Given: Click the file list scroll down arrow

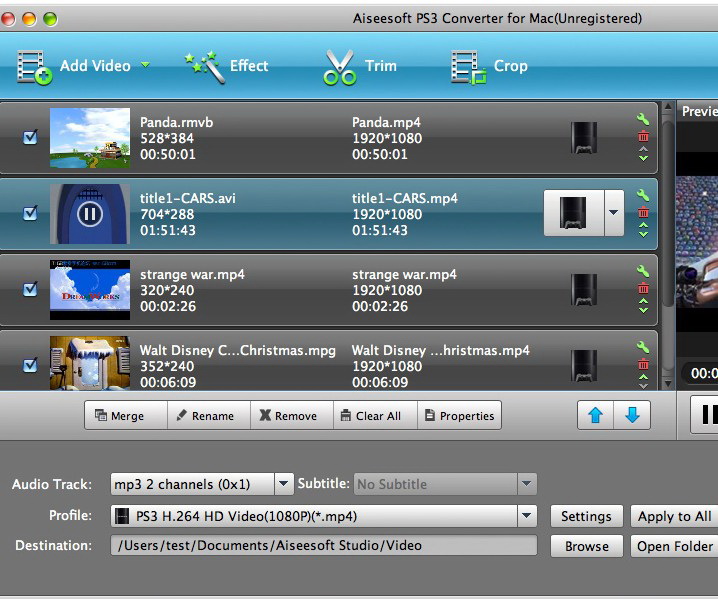Looking at the screenshot, I should (x=668, y=383).
